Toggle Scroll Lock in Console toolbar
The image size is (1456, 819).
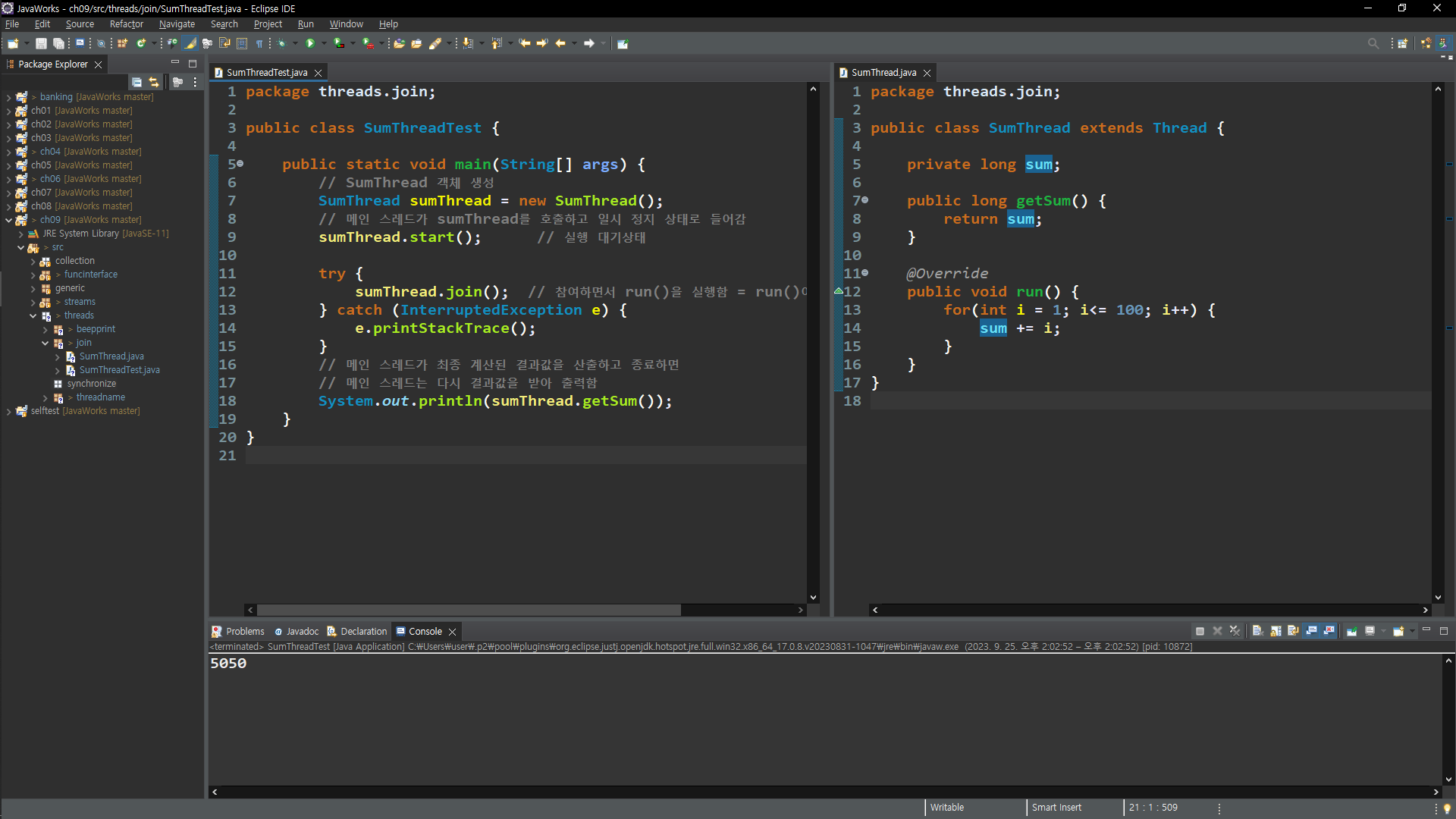tap(1276, 631)
